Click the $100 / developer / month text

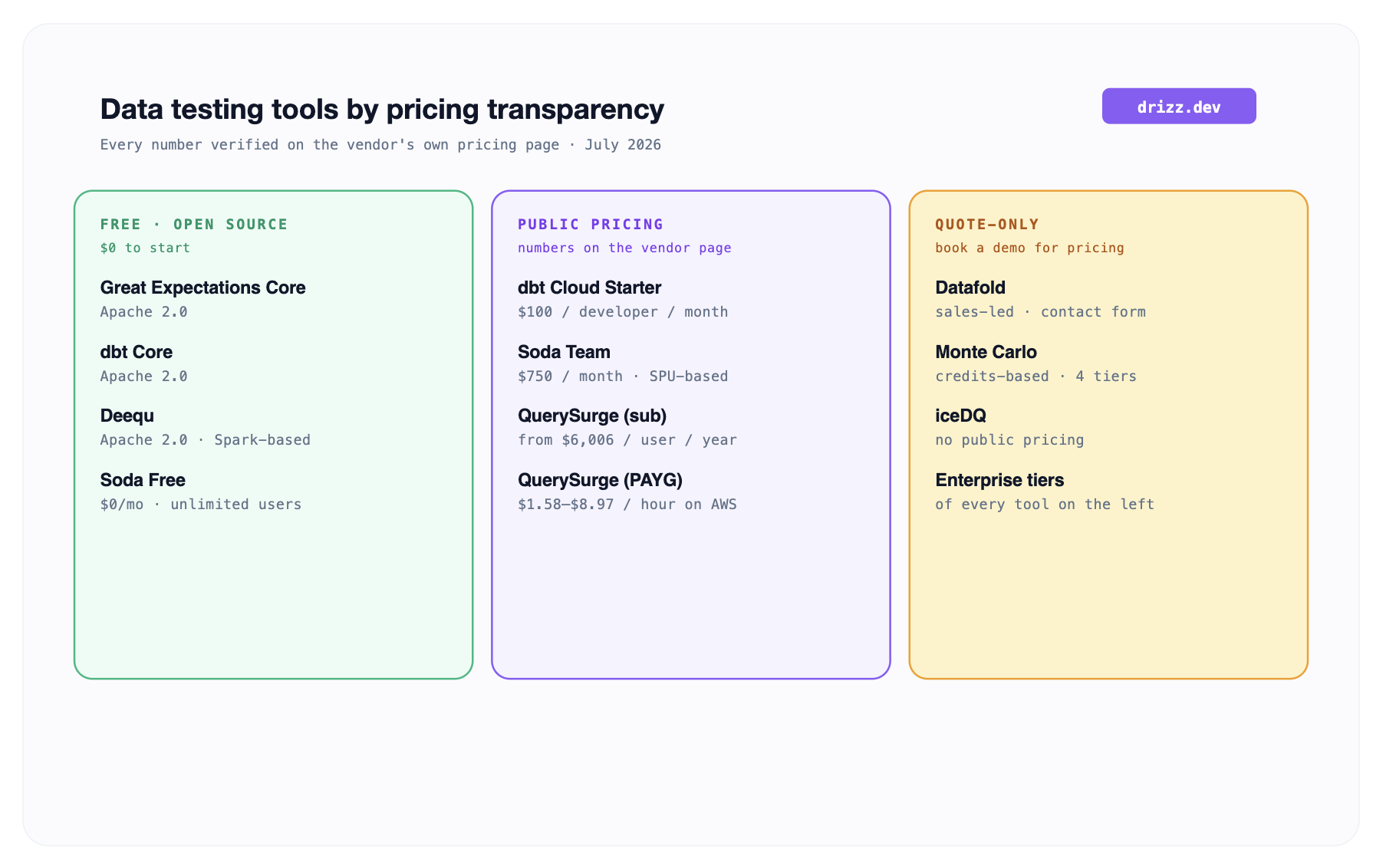[x=623, y=311]
